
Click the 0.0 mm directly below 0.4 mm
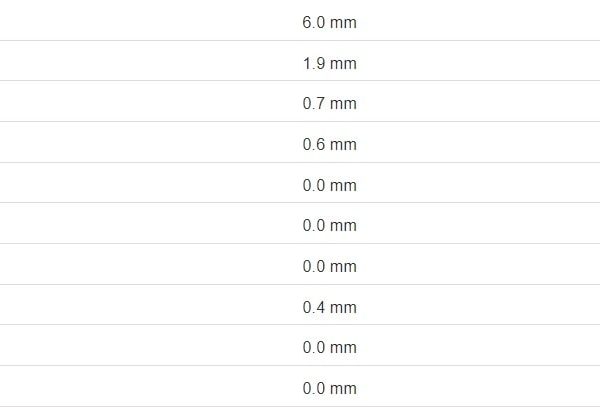pyautogui.click(x=329, y=348)
